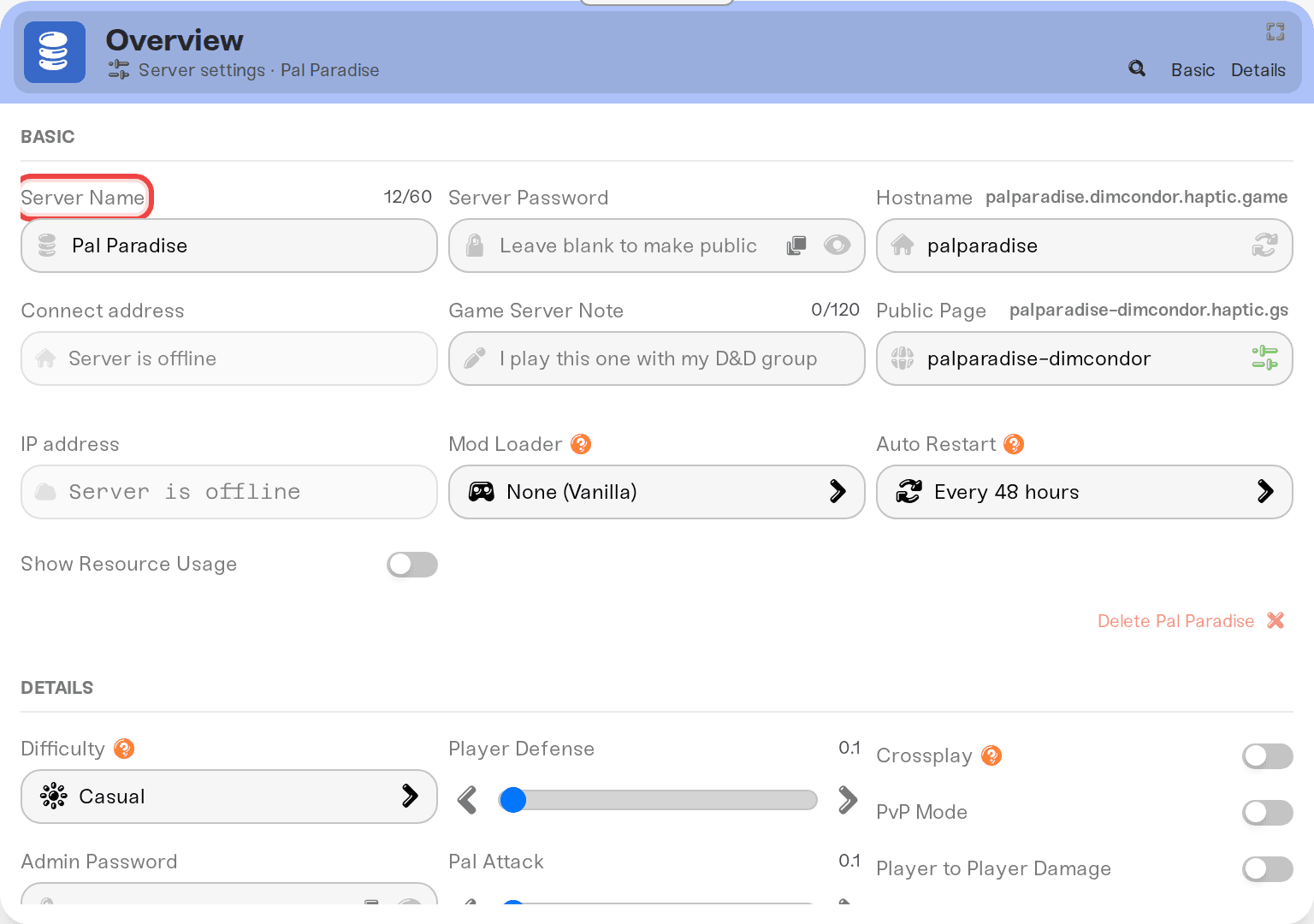Viewport: 1314px width, 924px height.
Task: Open search with the magnifier icon
Action: (1137, 68)
